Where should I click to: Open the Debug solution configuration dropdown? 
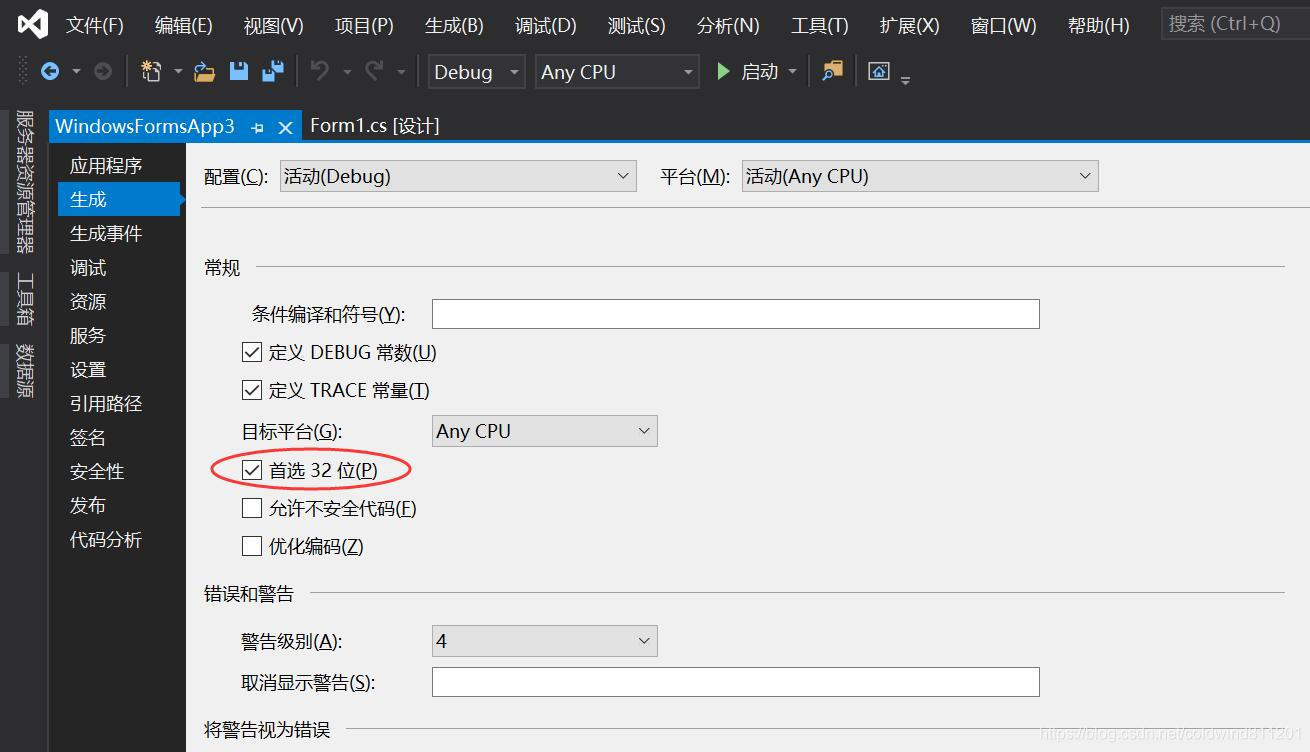[477, 72]
